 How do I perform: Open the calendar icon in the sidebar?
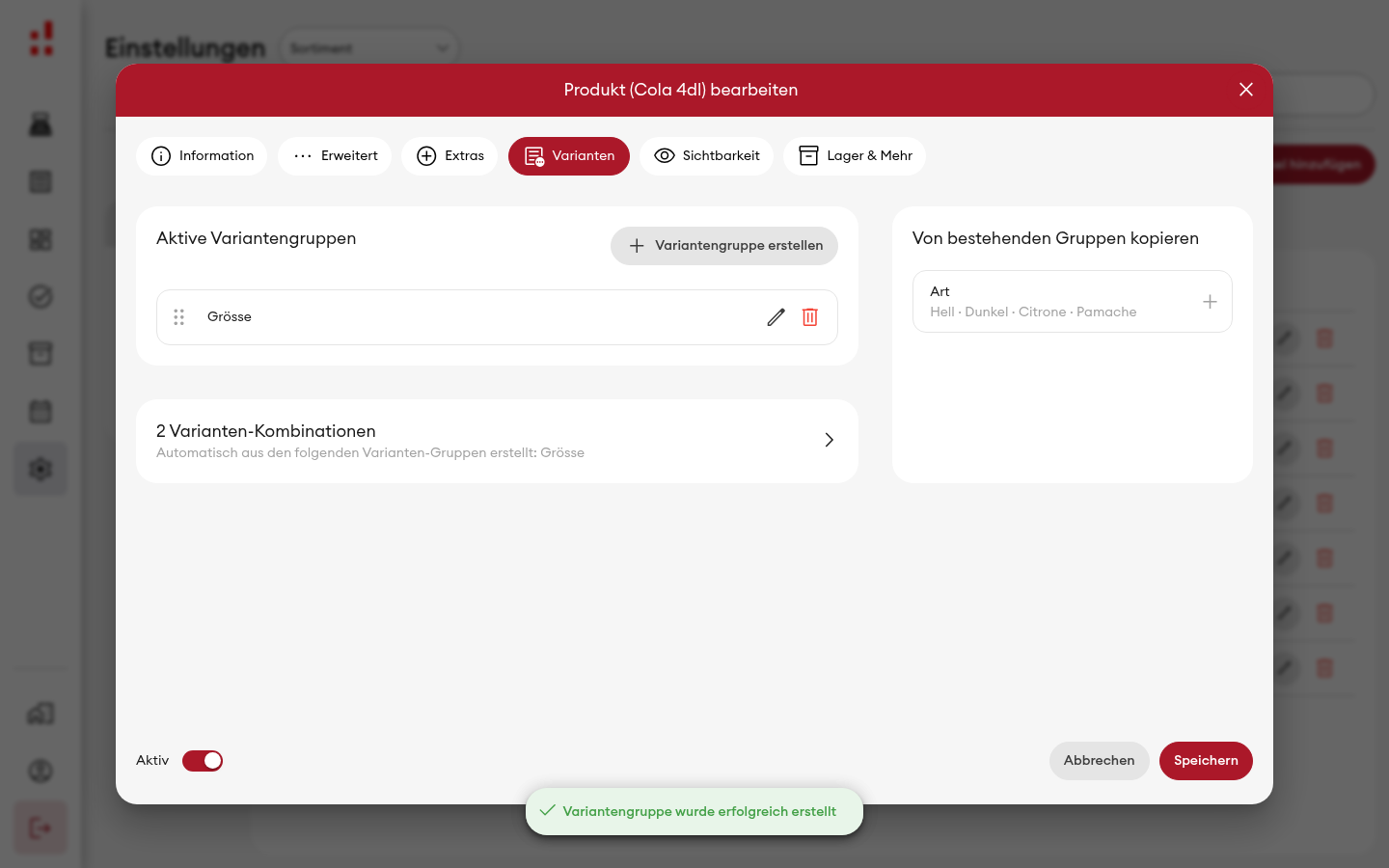pos(41,412)
